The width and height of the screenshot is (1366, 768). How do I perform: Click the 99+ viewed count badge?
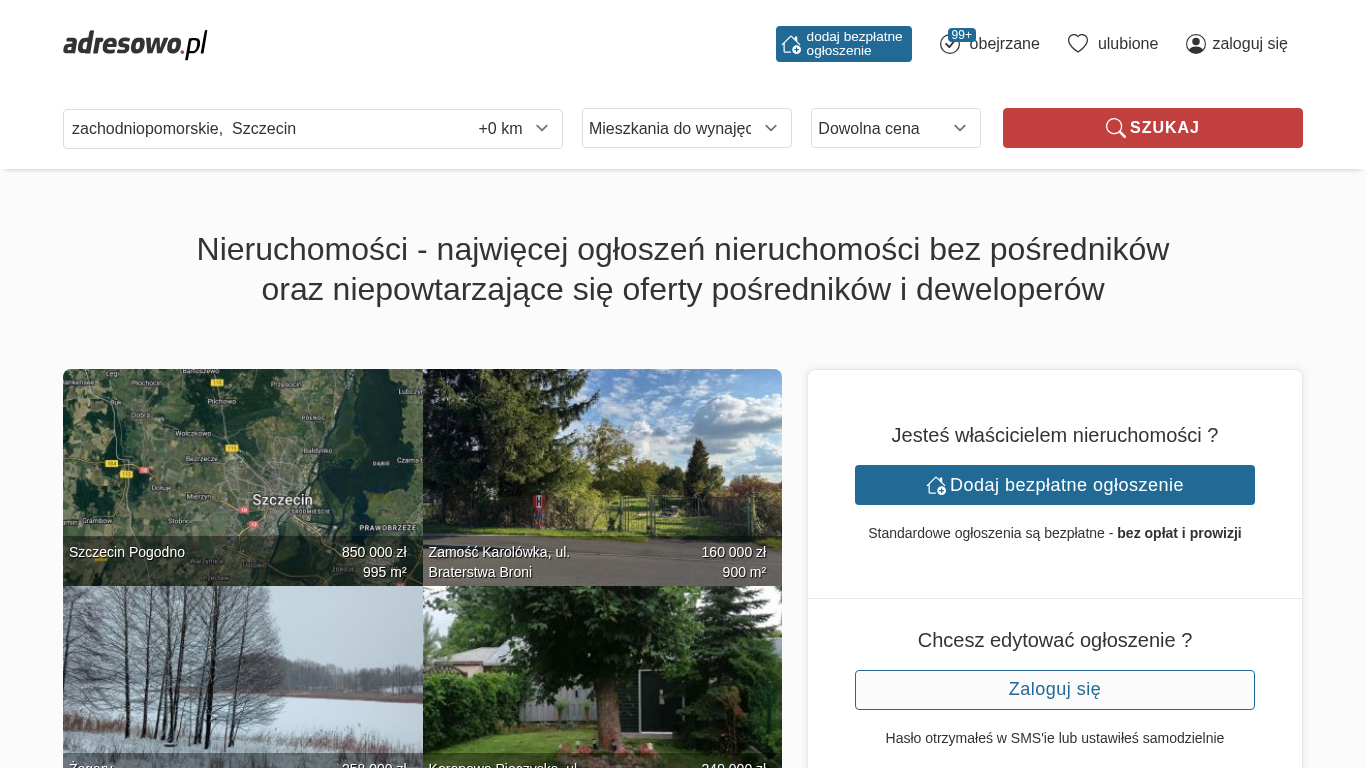pyautogui.click(x=962, y=35)
